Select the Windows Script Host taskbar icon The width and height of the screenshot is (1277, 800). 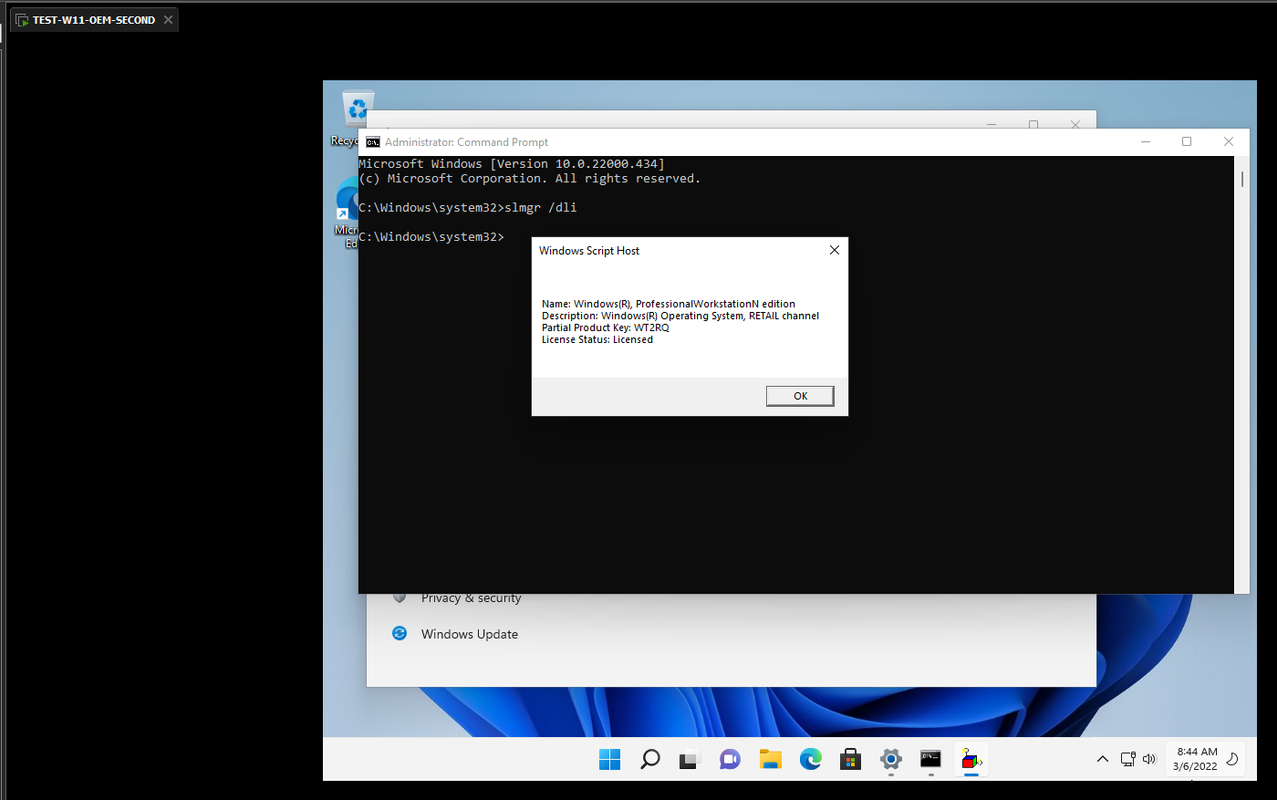(970, 760)
